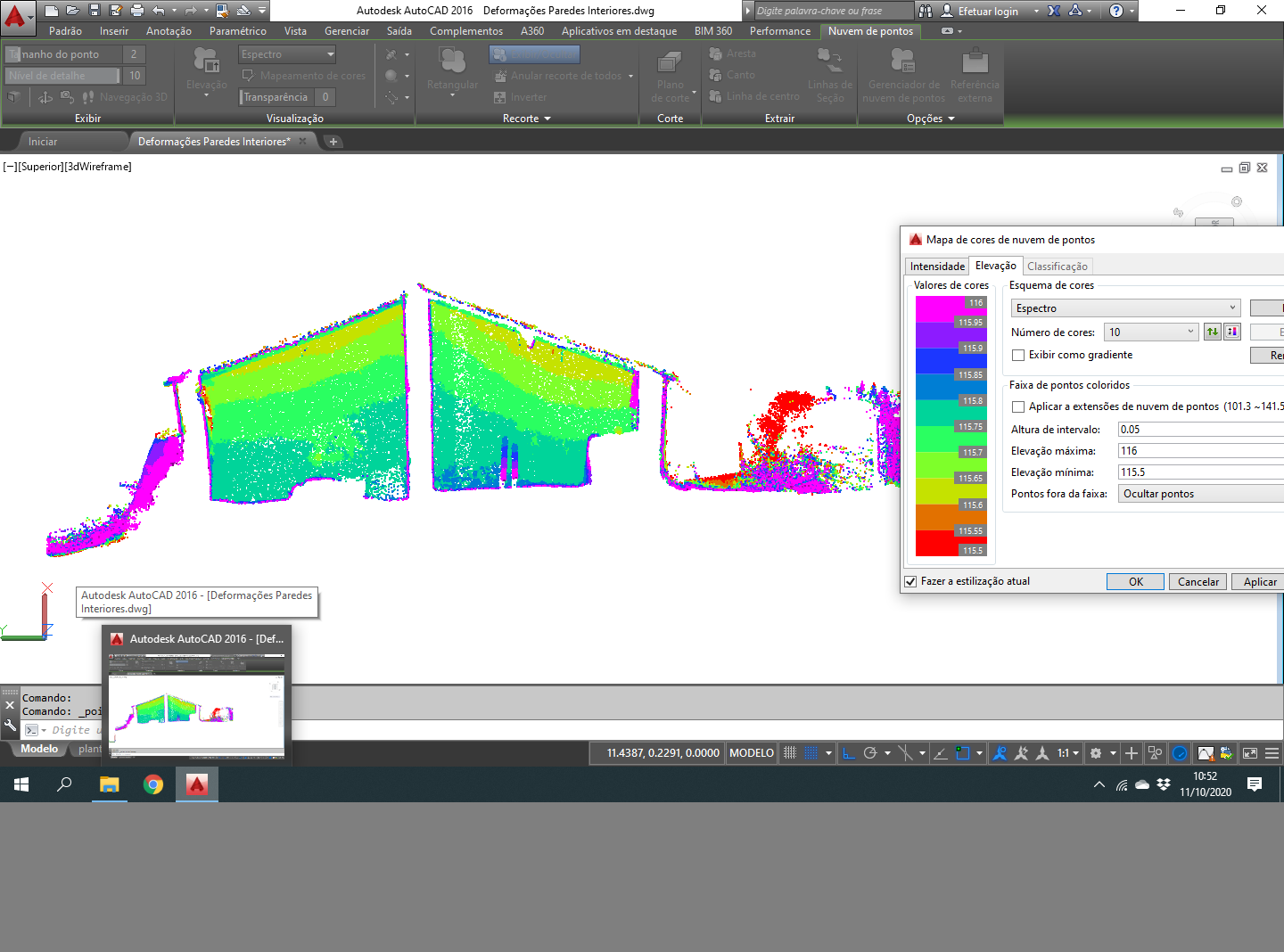Check Aplicar a extensões de nuvem de pontos

1018,407
